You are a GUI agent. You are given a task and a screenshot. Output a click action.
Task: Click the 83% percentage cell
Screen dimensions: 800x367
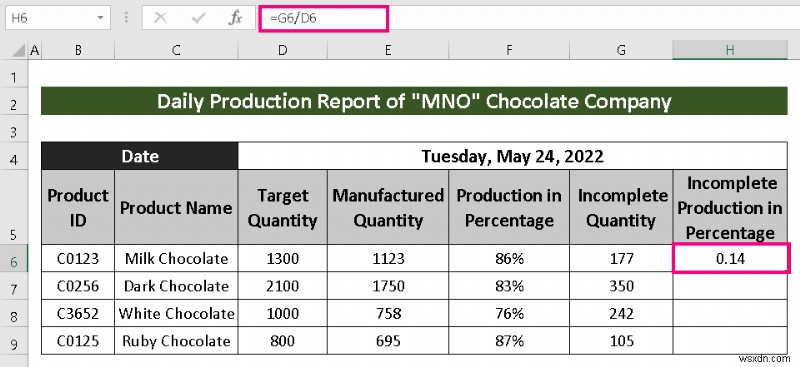509,286
